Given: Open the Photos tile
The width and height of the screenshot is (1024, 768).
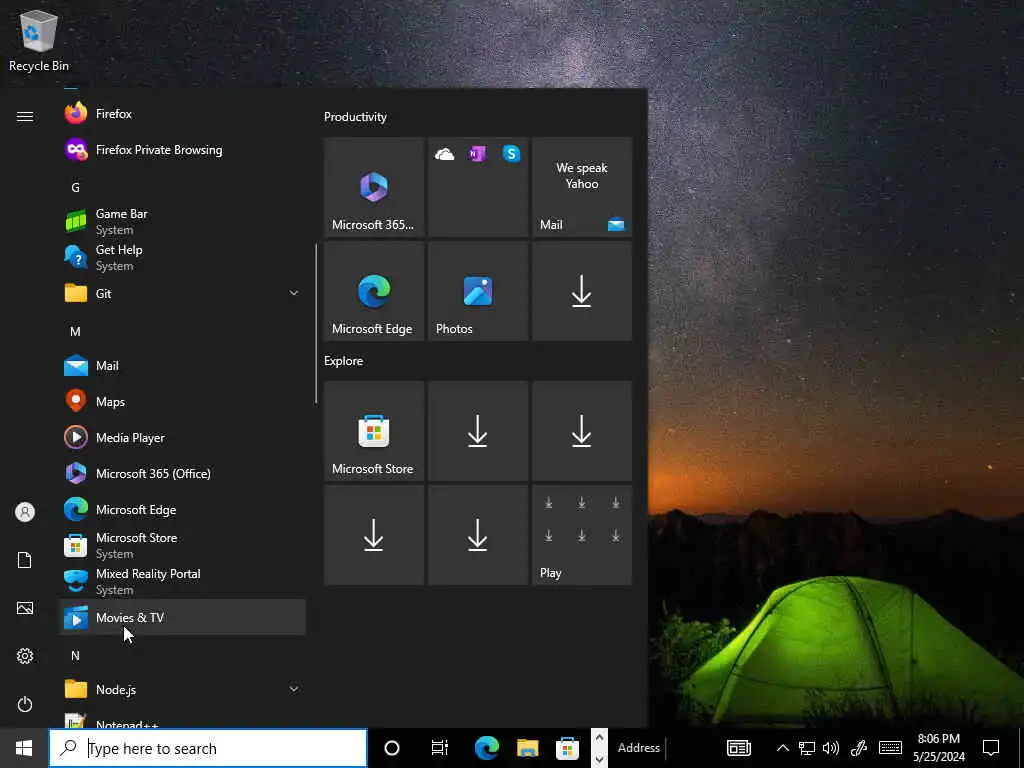Looking at the screenshot, I should click(478, 291).
